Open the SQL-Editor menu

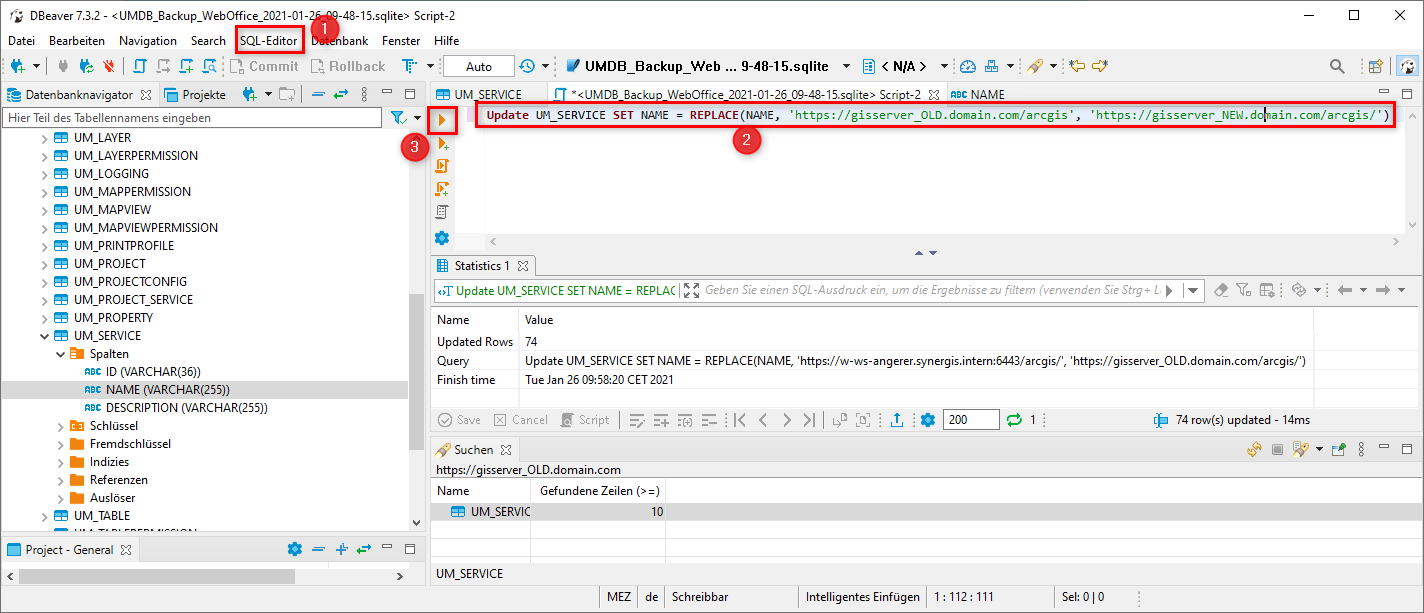click(269, 40)
